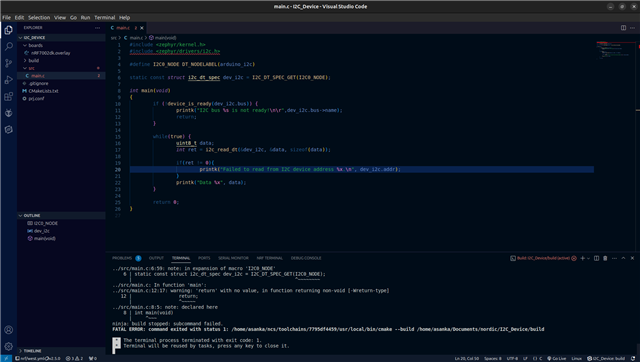Screen dimensions: 640x362
Task: Click the Ln 20, Col 50 cursor position indicator
Action: [x=467, y=358]
